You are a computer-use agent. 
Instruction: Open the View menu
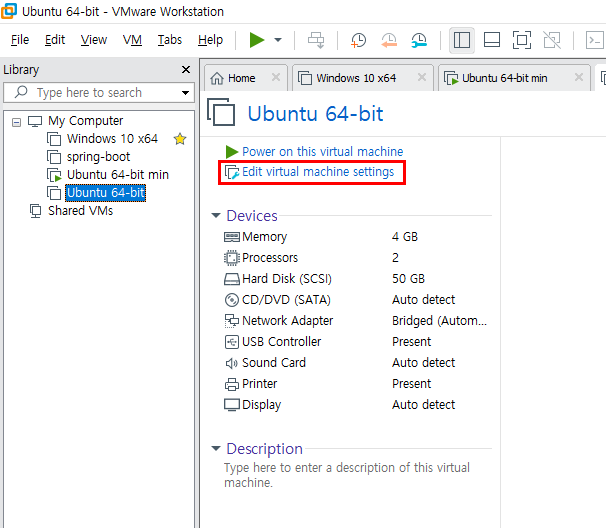pos(94,40)
